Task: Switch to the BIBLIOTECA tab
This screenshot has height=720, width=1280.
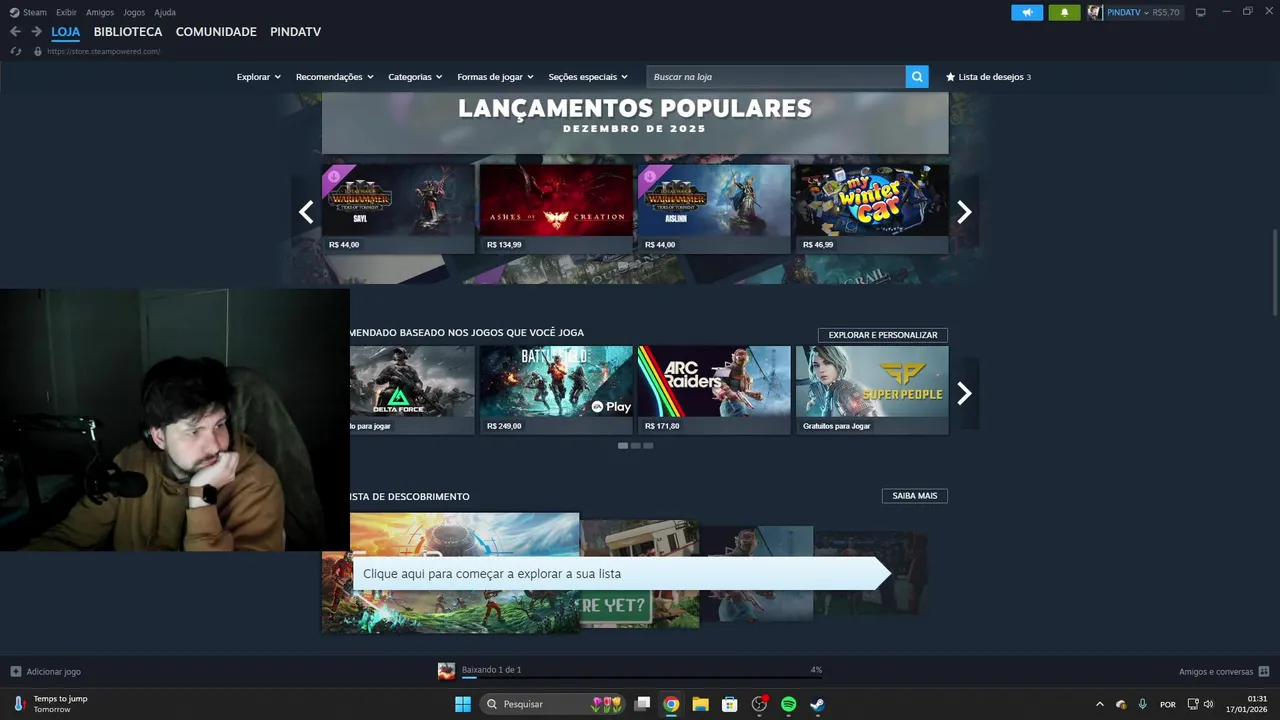Action: 128,32
